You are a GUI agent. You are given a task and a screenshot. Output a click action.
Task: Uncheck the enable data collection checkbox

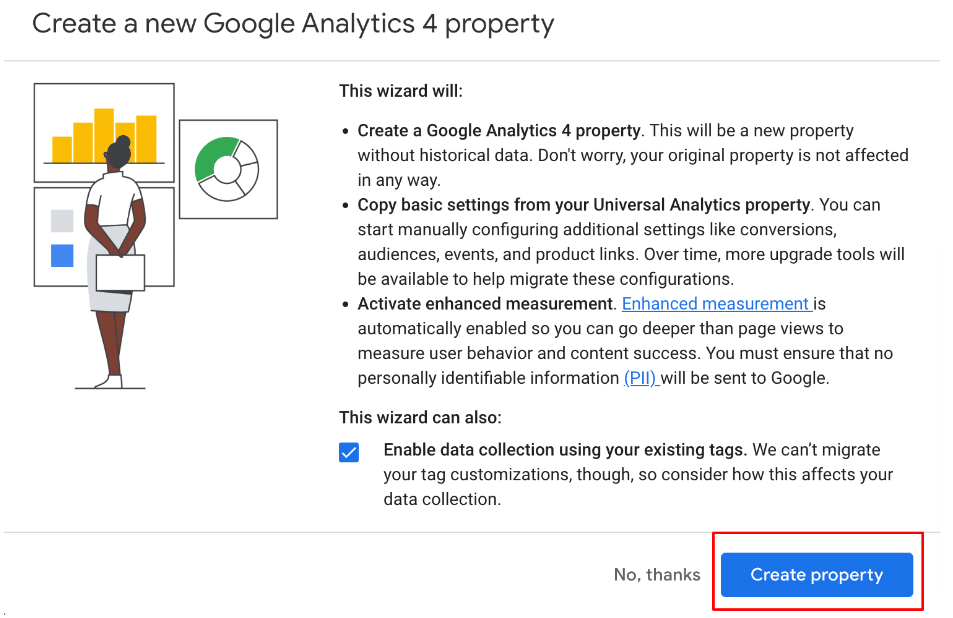coord(349,452)
